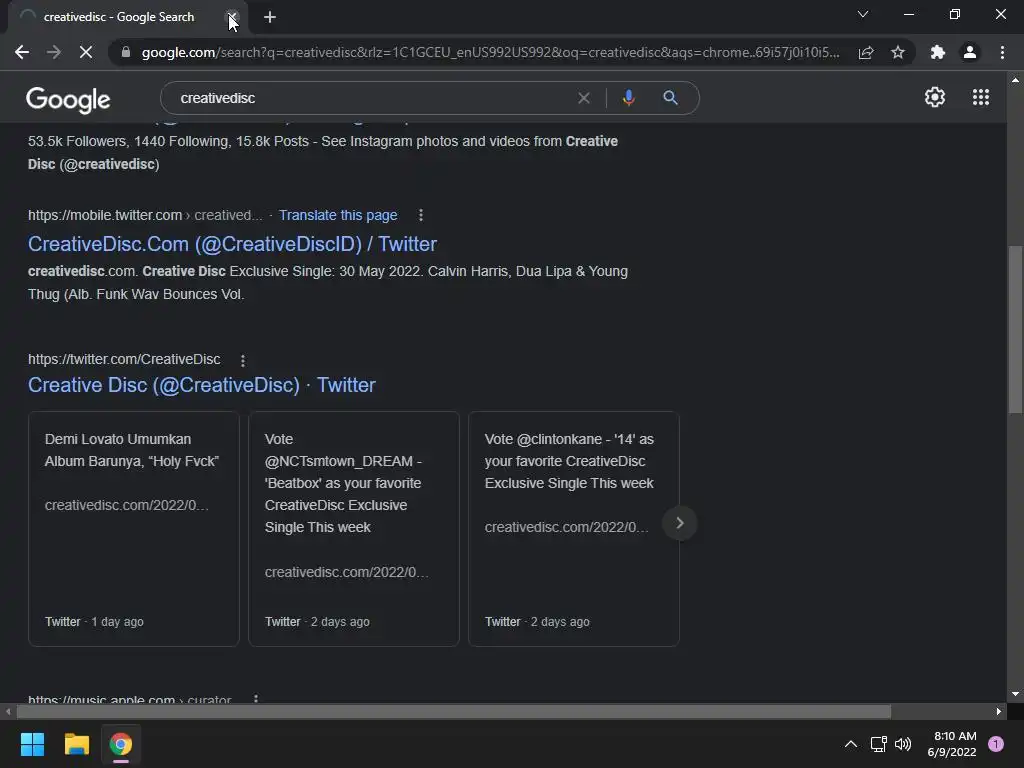Click the forward navigation arrow
This screenshot has width=1024, height=768.
[54, 52]
